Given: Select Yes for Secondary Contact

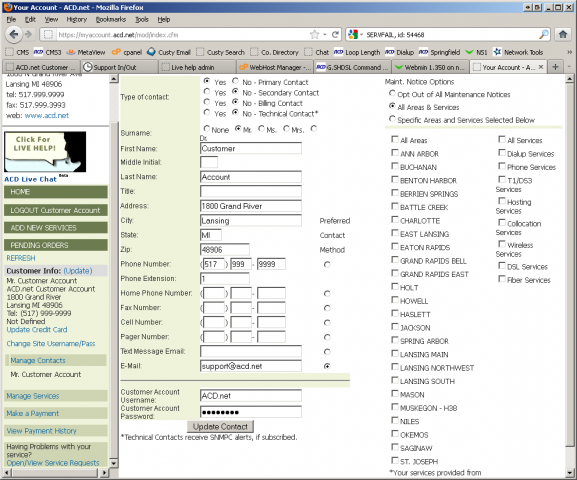Looking at the screenshot, I should click(207, 91).
